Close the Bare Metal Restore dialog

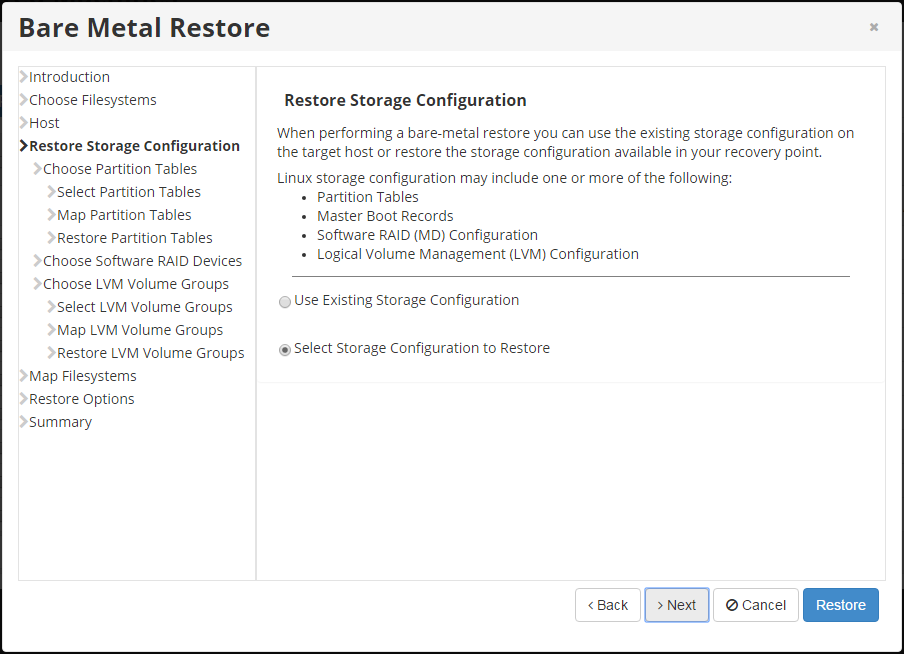click(874, 27)
